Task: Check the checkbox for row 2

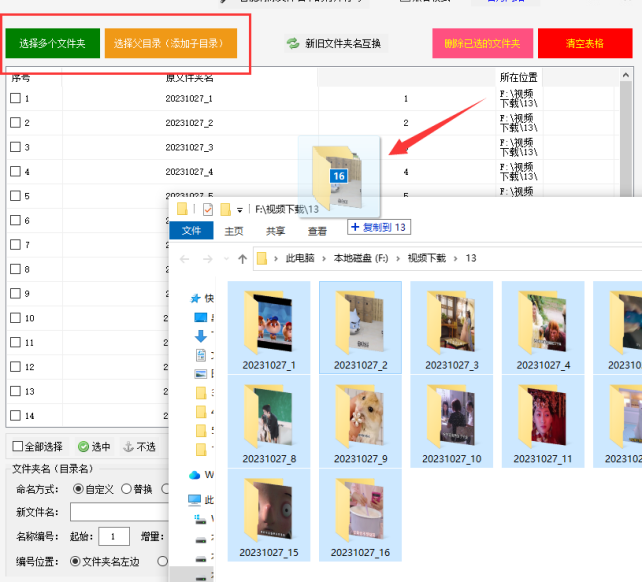Action: pos(15,122)
